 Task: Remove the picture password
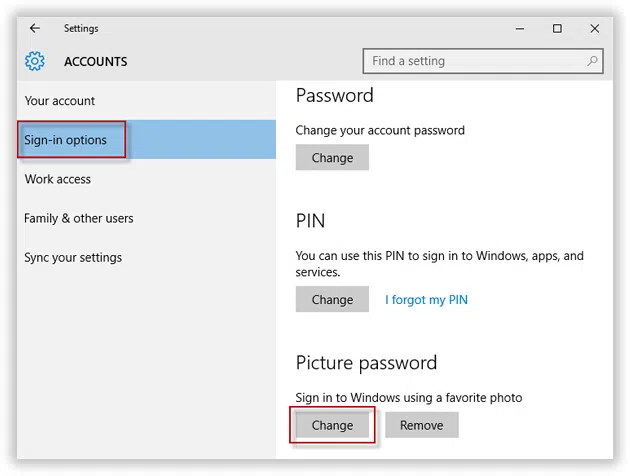click(x=421, y=425)
